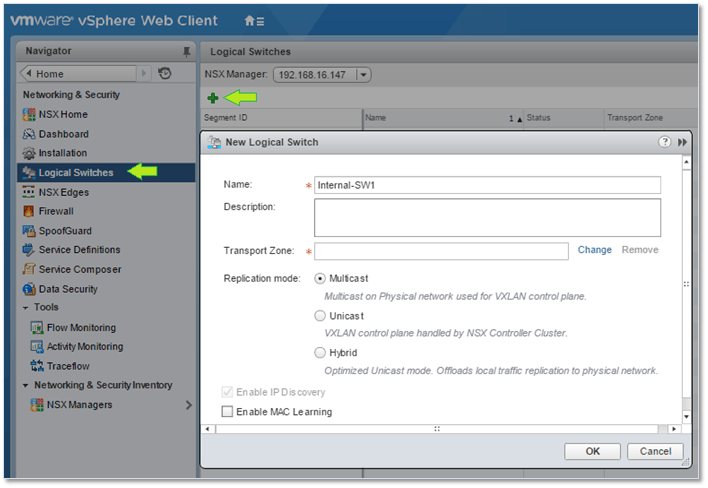Viewport: 708px width, 488px height.
Task: Confirm dialog with OK button
Action: click(x=592, y=451)
